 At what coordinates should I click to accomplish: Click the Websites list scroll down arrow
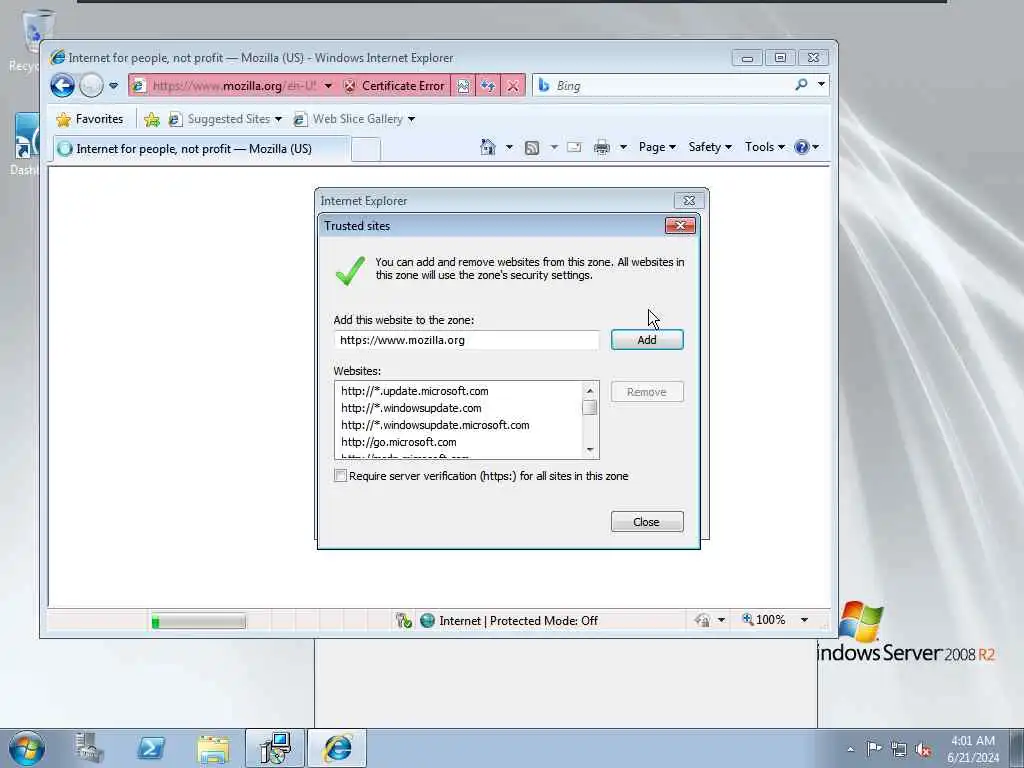(x=590, y=449)
